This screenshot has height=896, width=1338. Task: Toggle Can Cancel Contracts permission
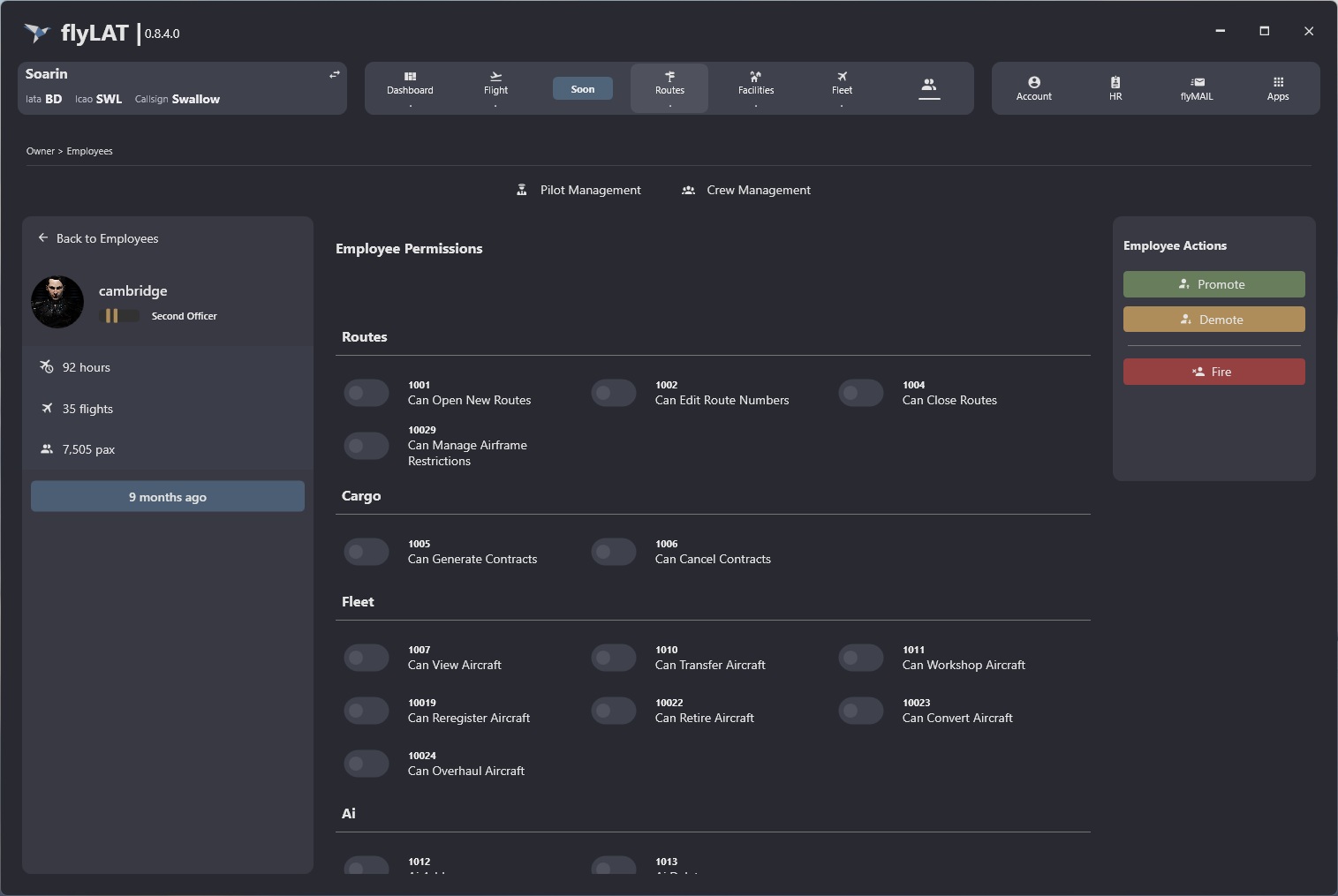click(614, 552)
